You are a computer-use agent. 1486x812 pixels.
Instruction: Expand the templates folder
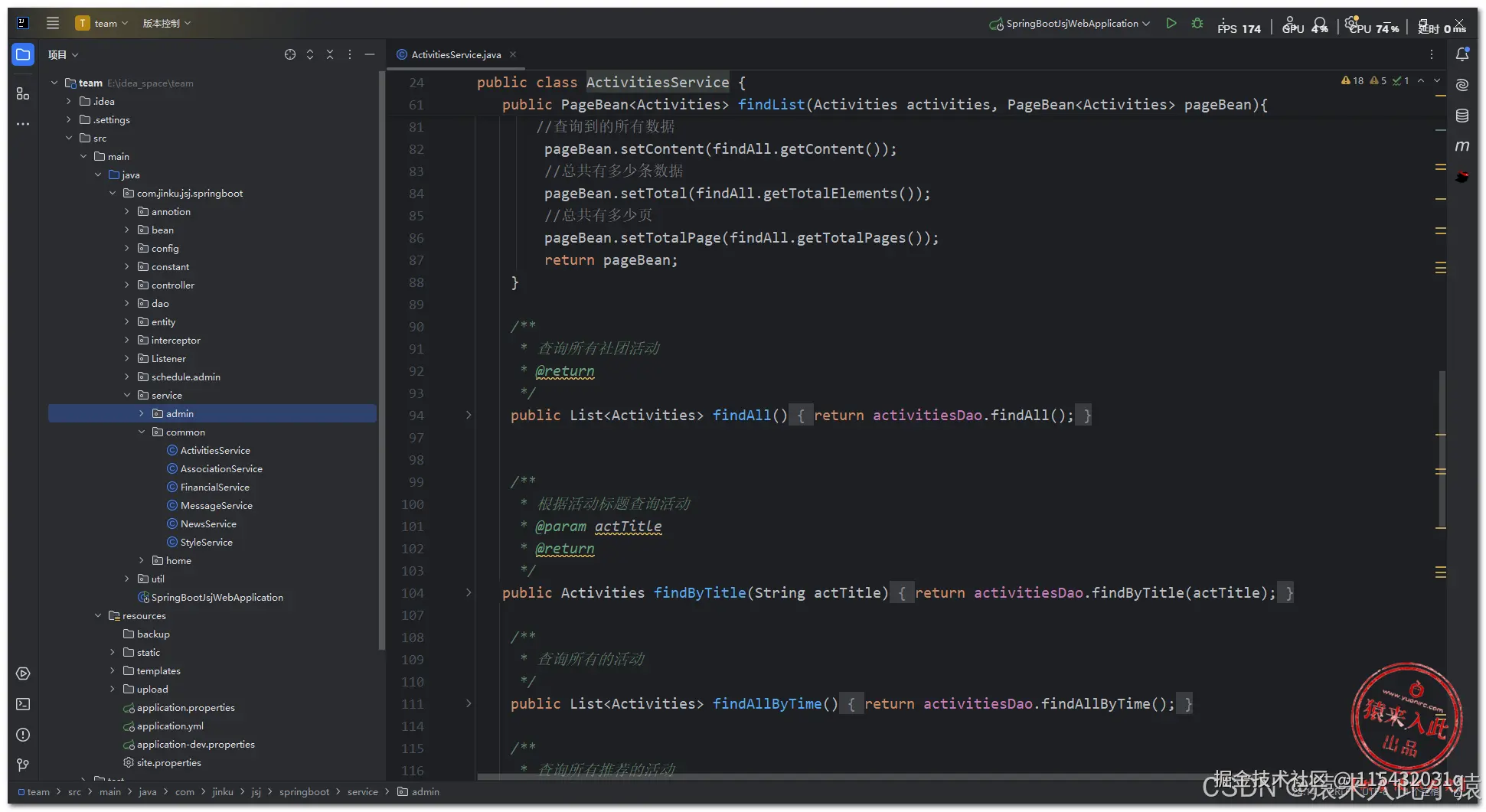(113, 670)
